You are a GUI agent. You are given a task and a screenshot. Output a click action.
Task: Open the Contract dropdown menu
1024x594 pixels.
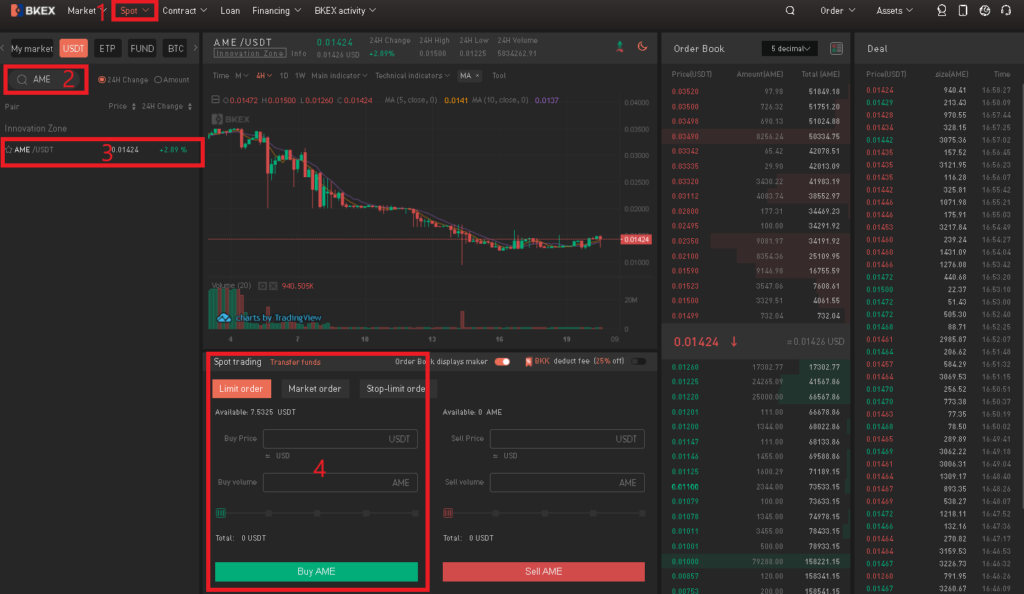(185, 10)
